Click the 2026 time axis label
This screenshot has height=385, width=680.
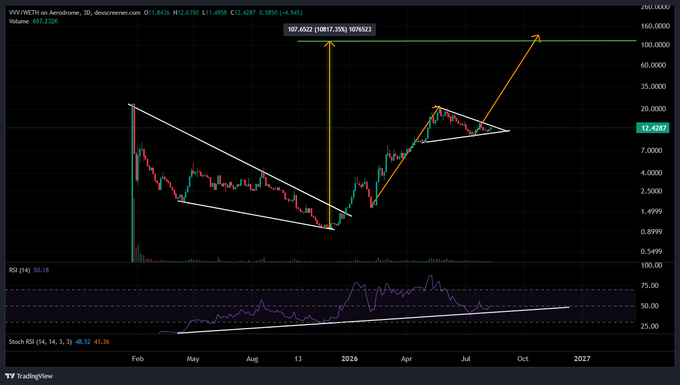click(350, 359)
